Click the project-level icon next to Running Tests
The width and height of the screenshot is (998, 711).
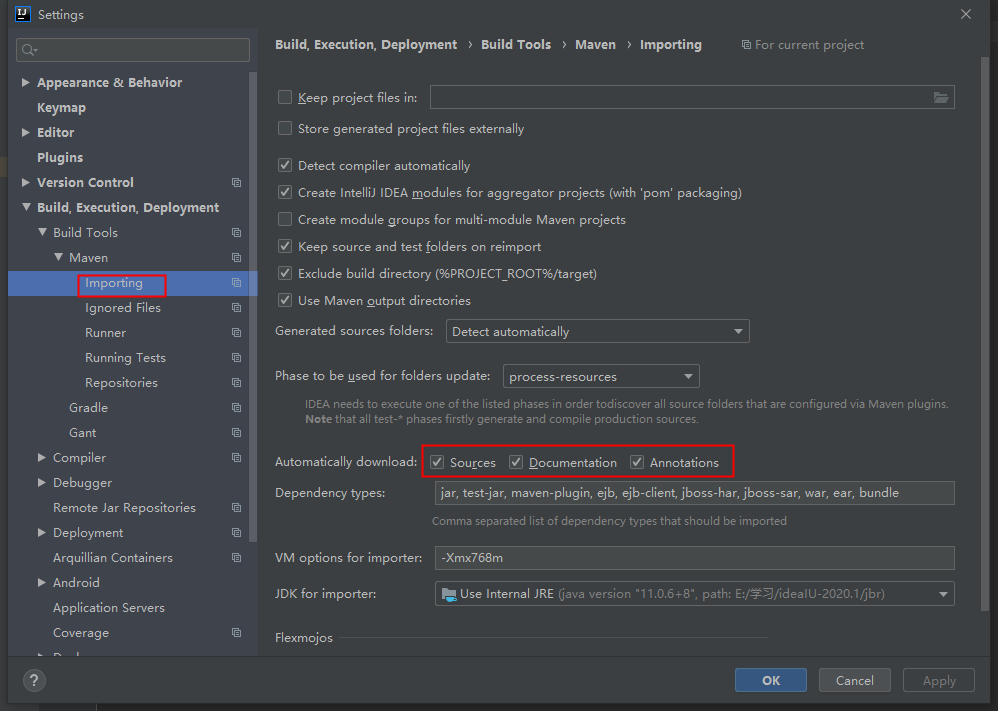click(x=237, y=358)
